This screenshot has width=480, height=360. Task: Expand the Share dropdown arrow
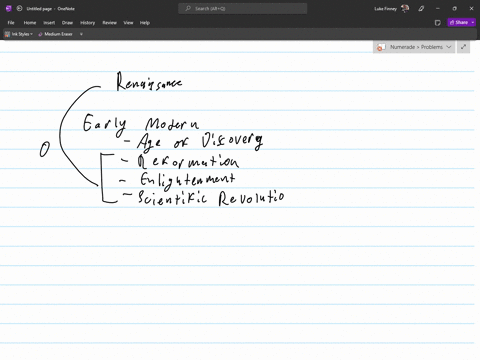click(x=473, y=22)
